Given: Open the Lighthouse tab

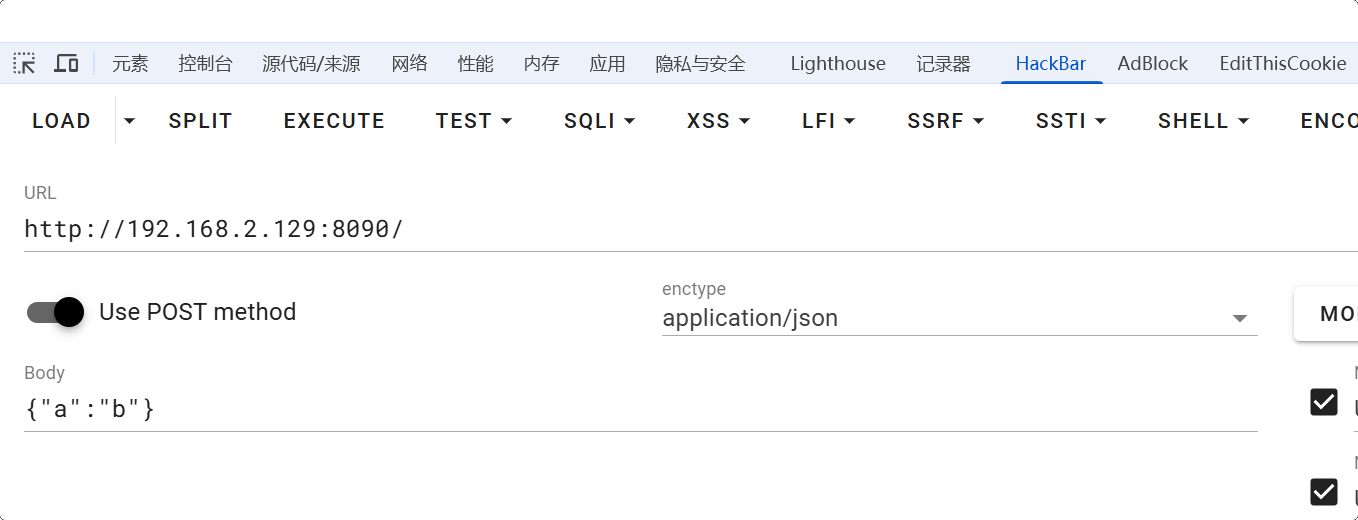Looking at the screenshot, I should click(837, 64).
